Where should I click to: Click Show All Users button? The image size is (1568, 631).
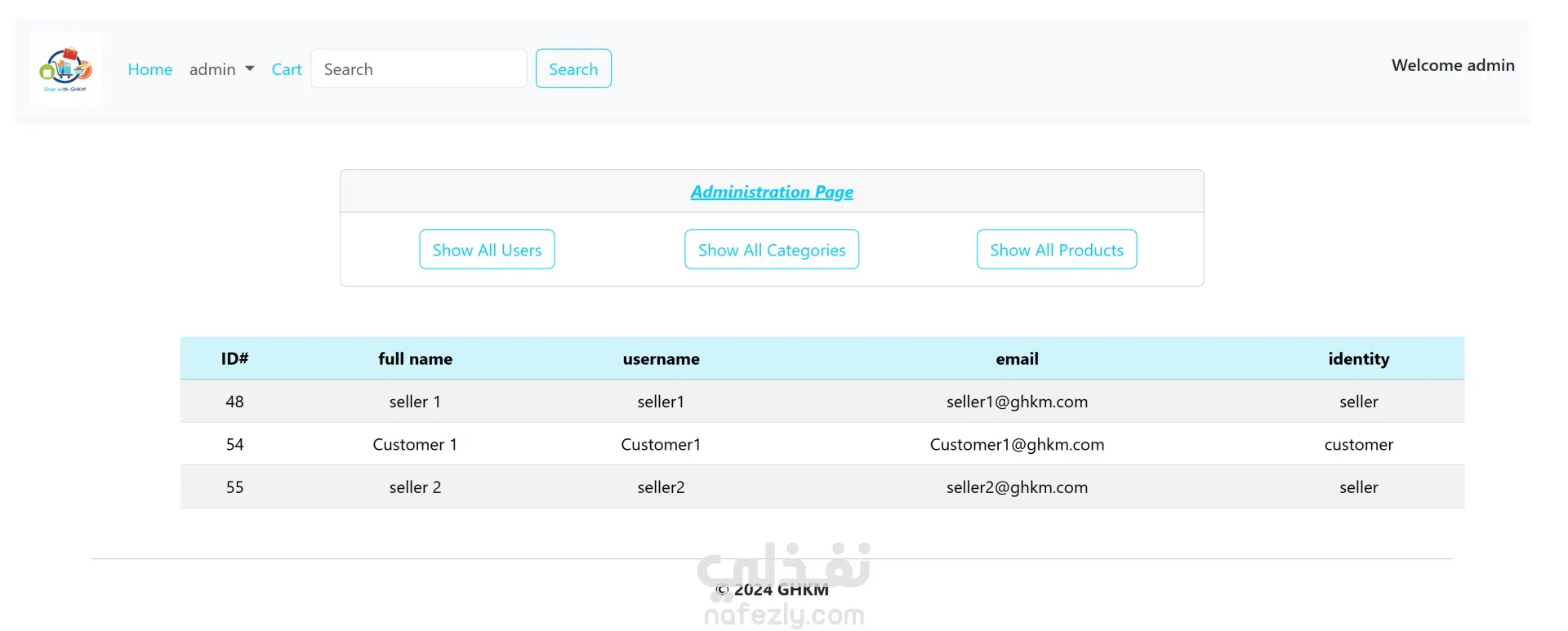click(487, 250)
